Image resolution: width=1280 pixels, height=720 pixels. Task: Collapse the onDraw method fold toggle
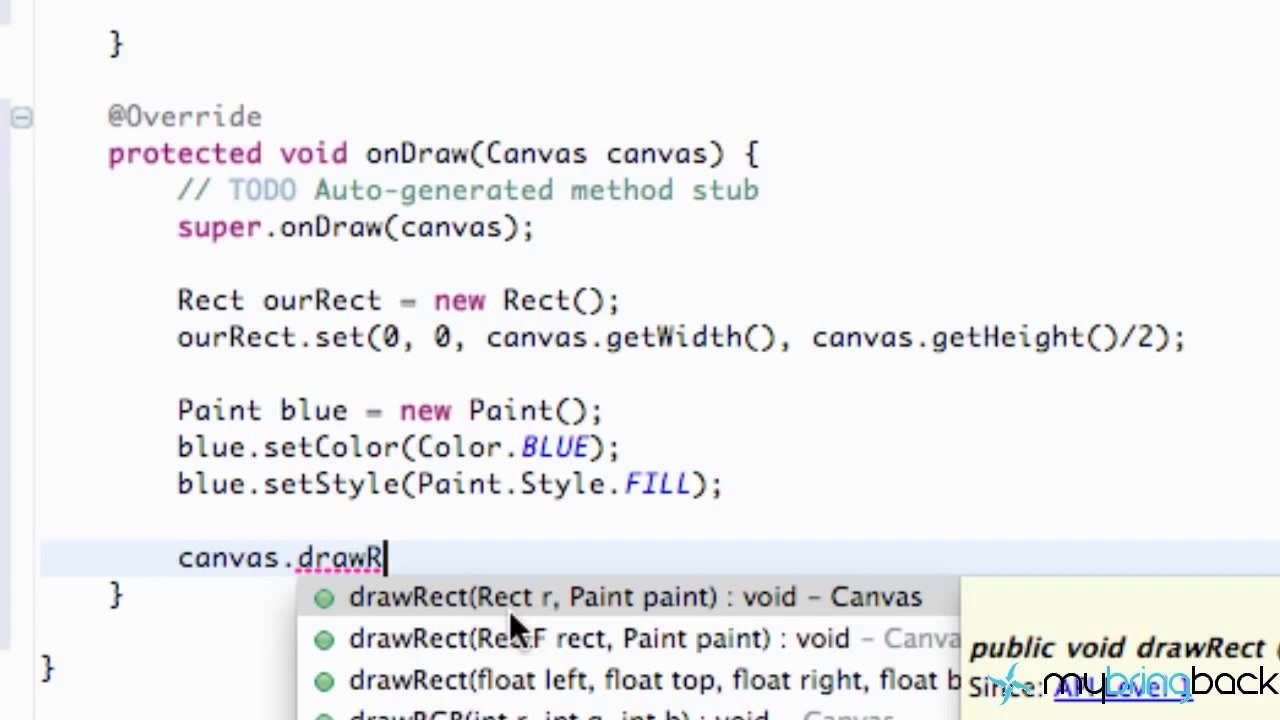point(21,118)
